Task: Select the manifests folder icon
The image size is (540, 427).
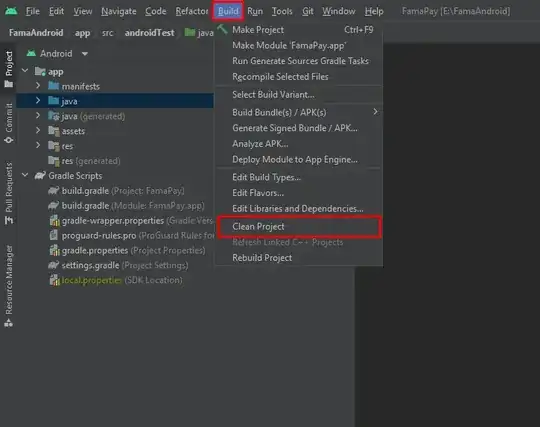Action: (x=53, y=85)
